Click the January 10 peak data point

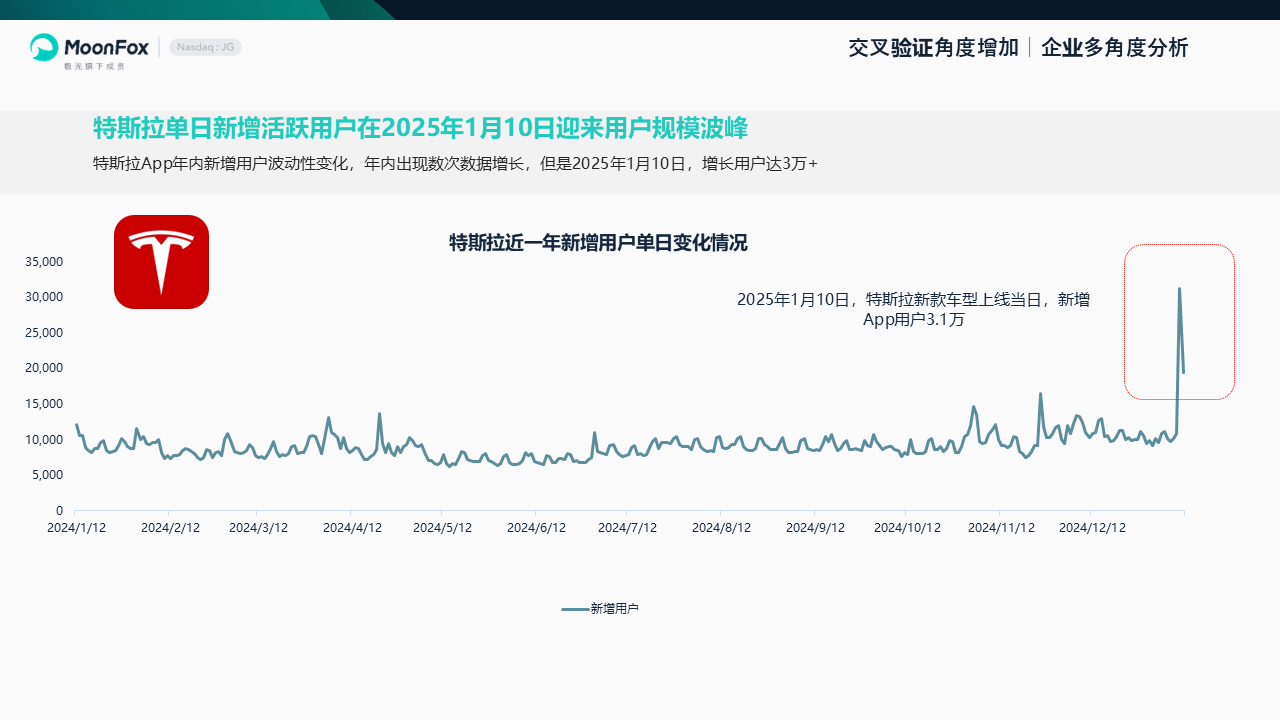tap(1179, 289)
